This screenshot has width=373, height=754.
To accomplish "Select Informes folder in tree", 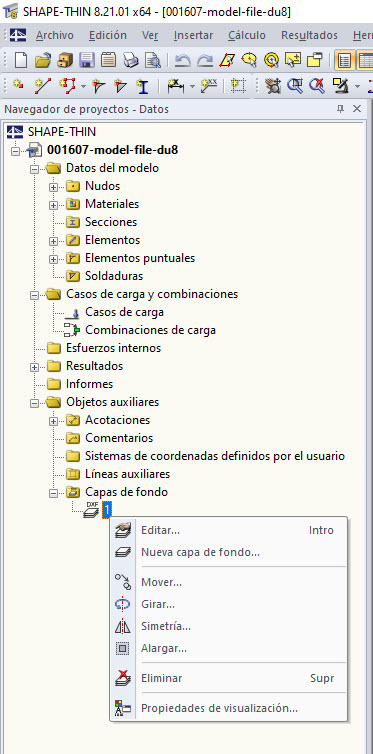I will point(89,384).
